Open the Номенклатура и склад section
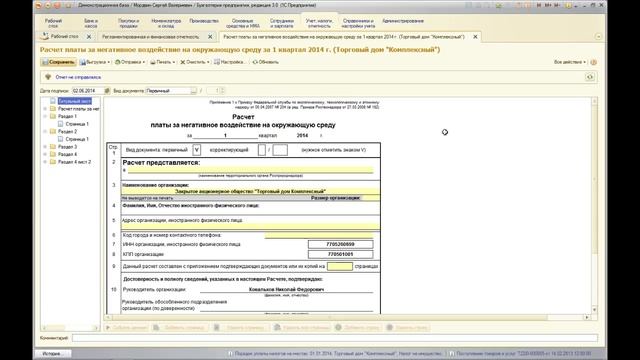Image resolution: width=640 pixels, height=360 pixels. 166,23
